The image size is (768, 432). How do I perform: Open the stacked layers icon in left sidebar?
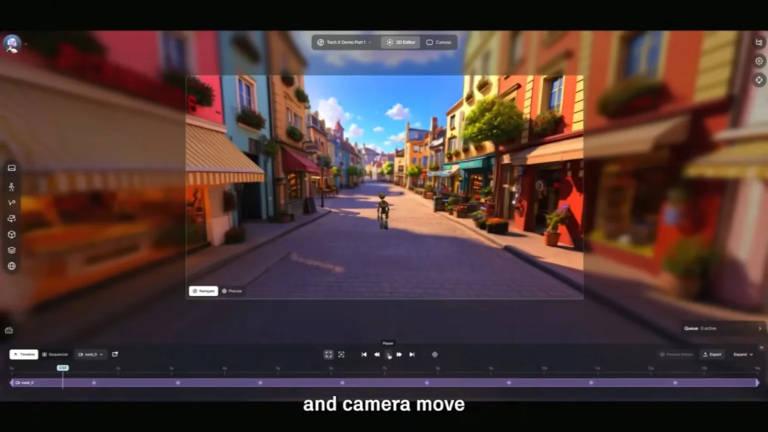[x=12, y=250]
